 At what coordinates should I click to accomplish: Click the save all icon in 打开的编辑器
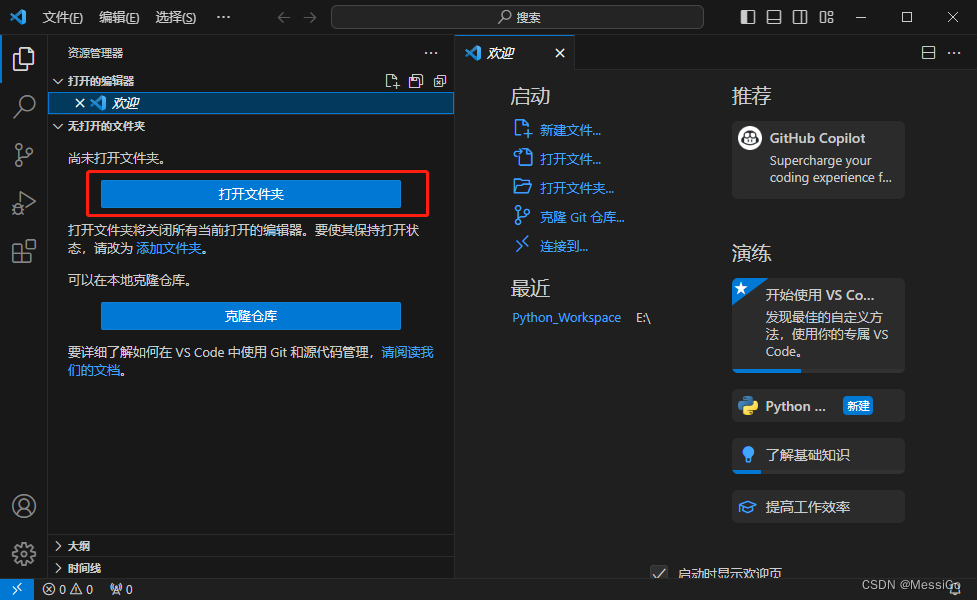pyautogui.click(x=416, y=81)
